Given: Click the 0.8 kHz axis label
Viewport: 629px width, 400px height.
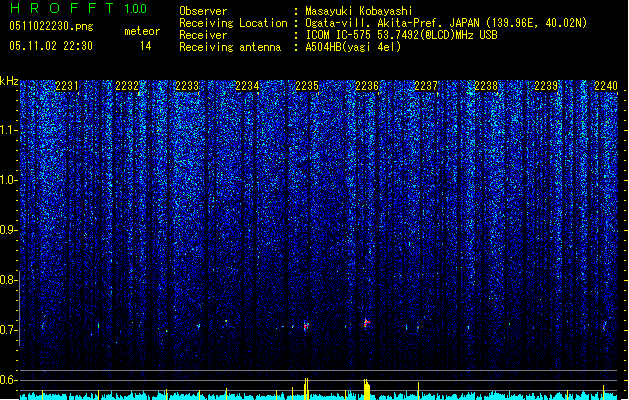Looking at the screenshot, I should pyautogui.click(x=8, y=280).
